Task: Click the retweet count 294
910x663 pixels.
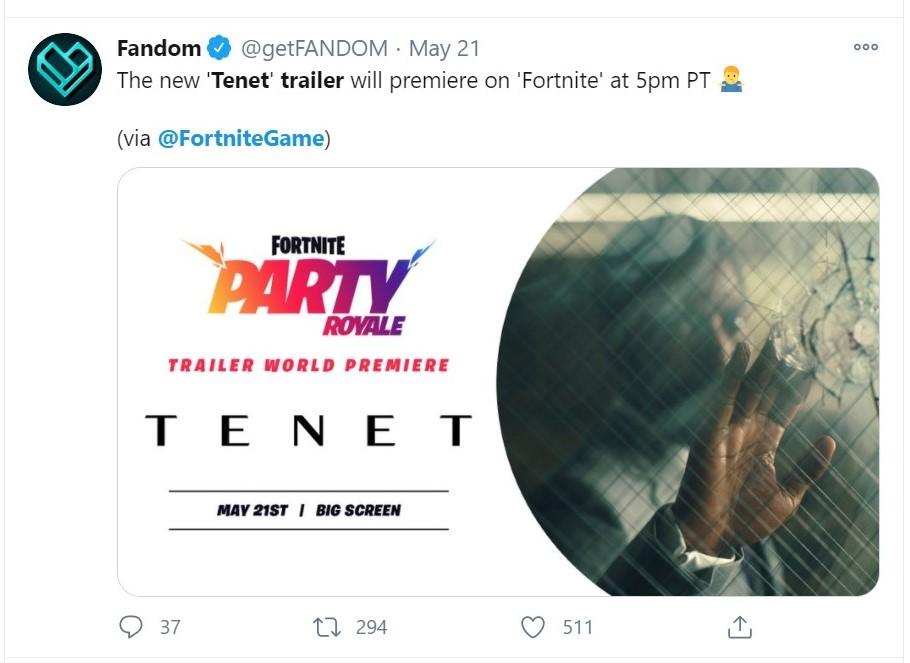Action: pos(371,627)
